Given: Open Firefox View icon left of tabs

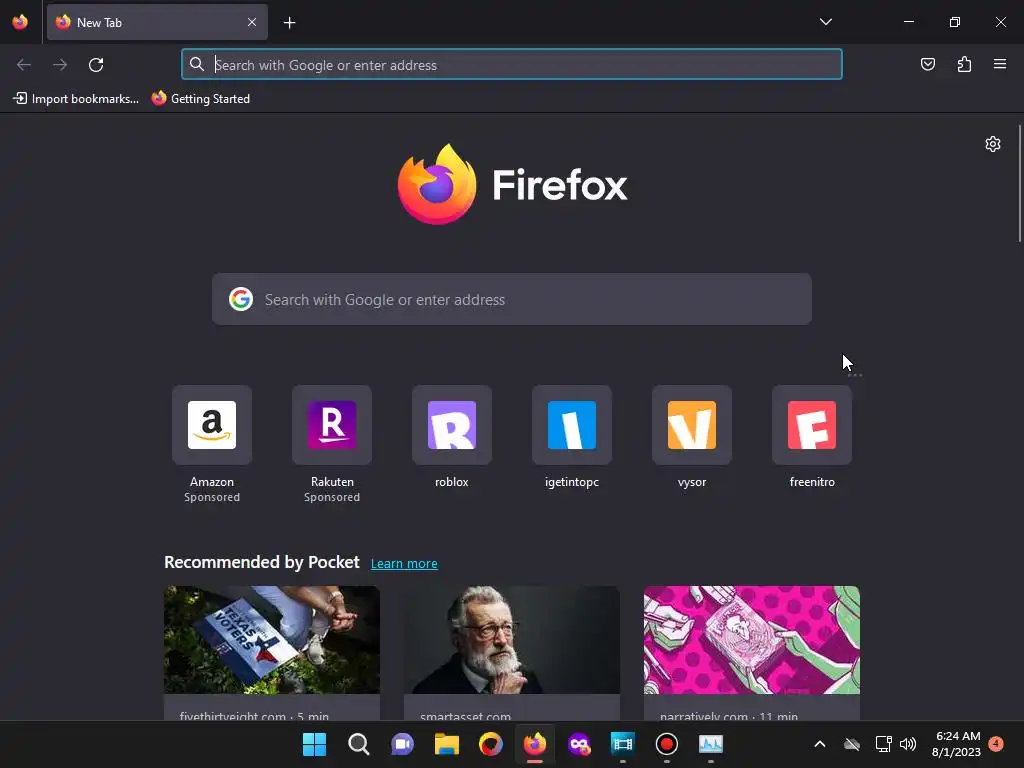Looking at the screenshot, I should coord(20,22).
